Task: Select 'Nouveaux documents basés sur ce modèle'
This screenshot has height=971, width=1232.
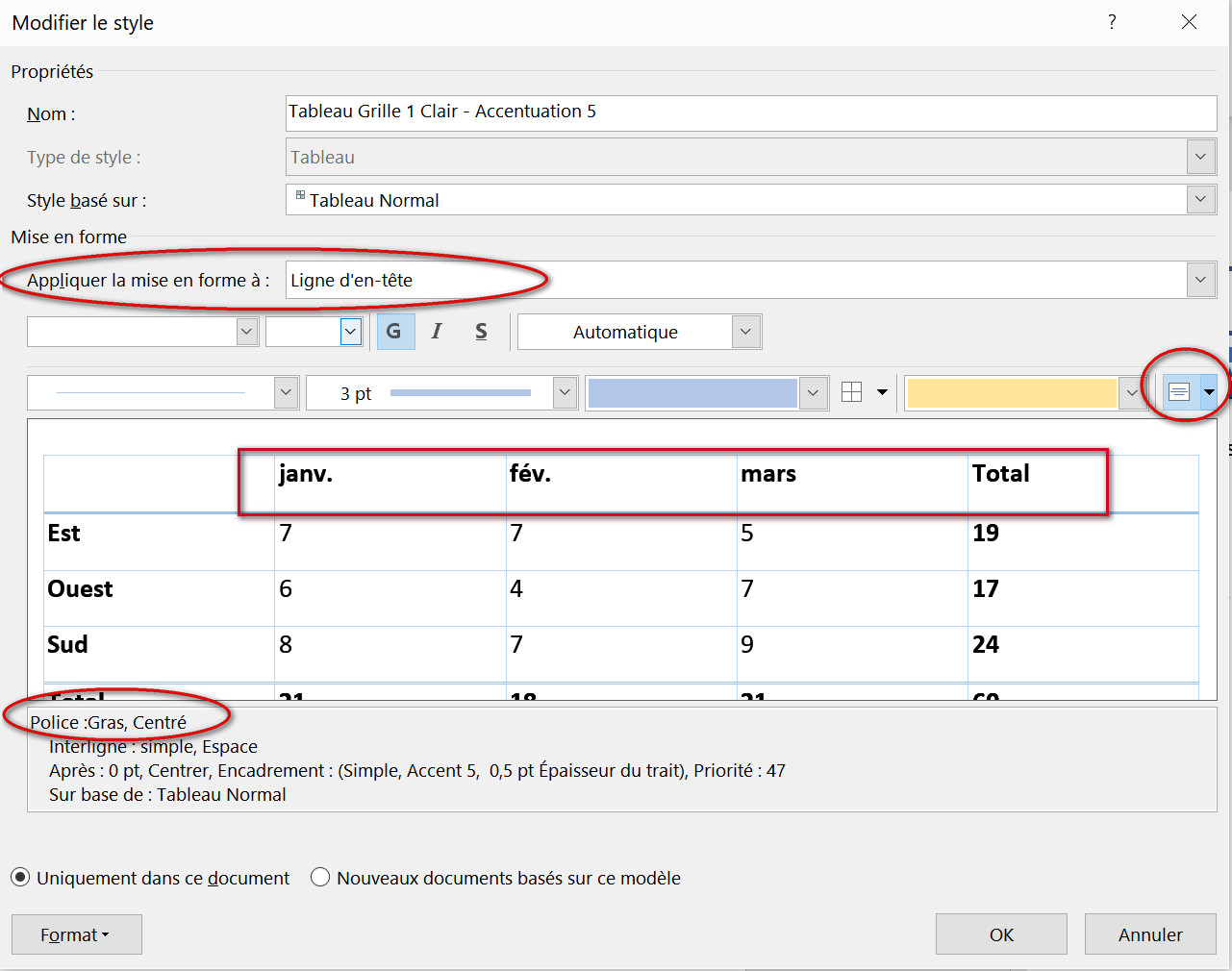Action: (x=320, y=878)
